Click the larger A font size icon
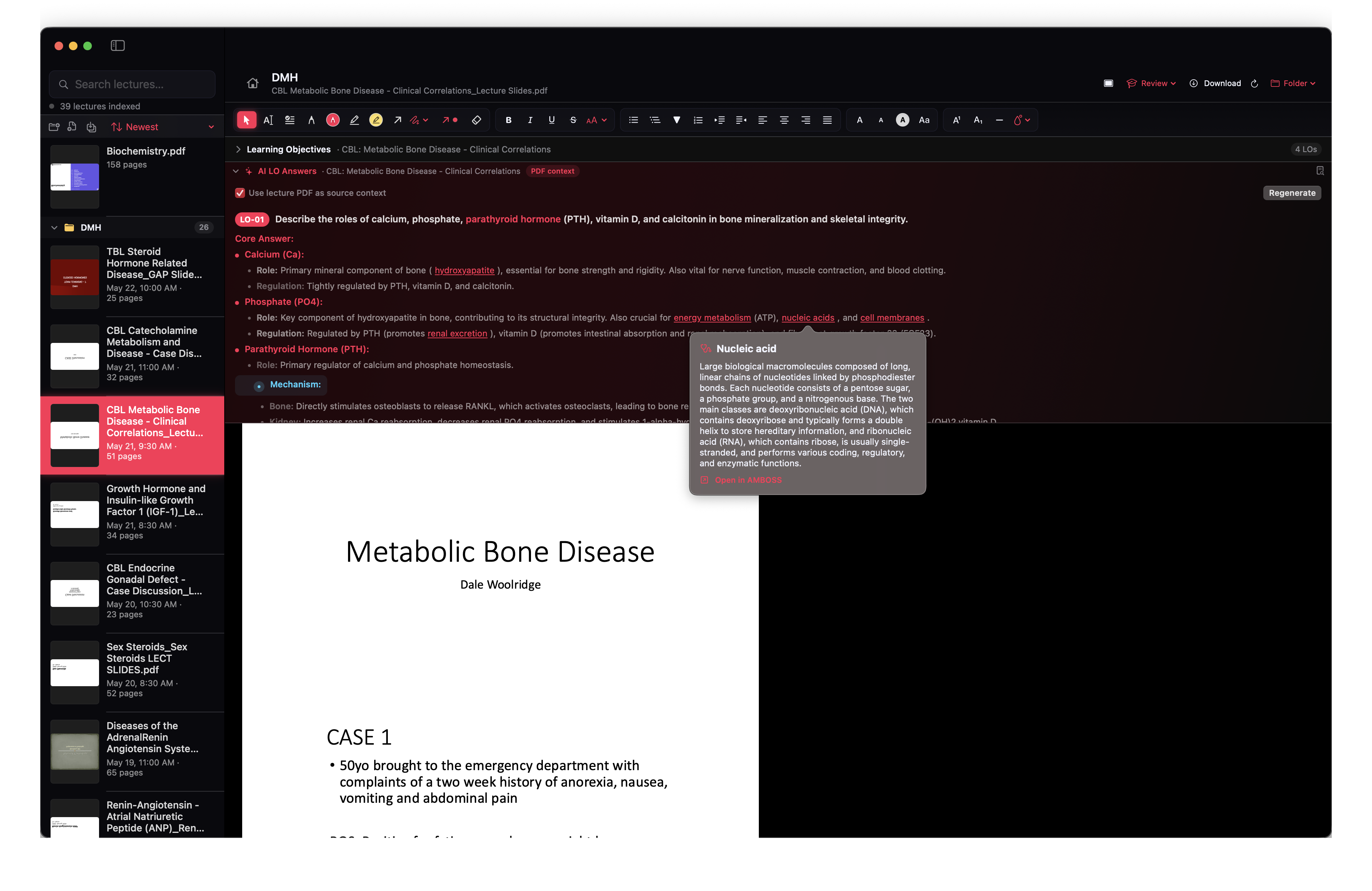This screenshot has width=1372, height=891. pos(860,120)
